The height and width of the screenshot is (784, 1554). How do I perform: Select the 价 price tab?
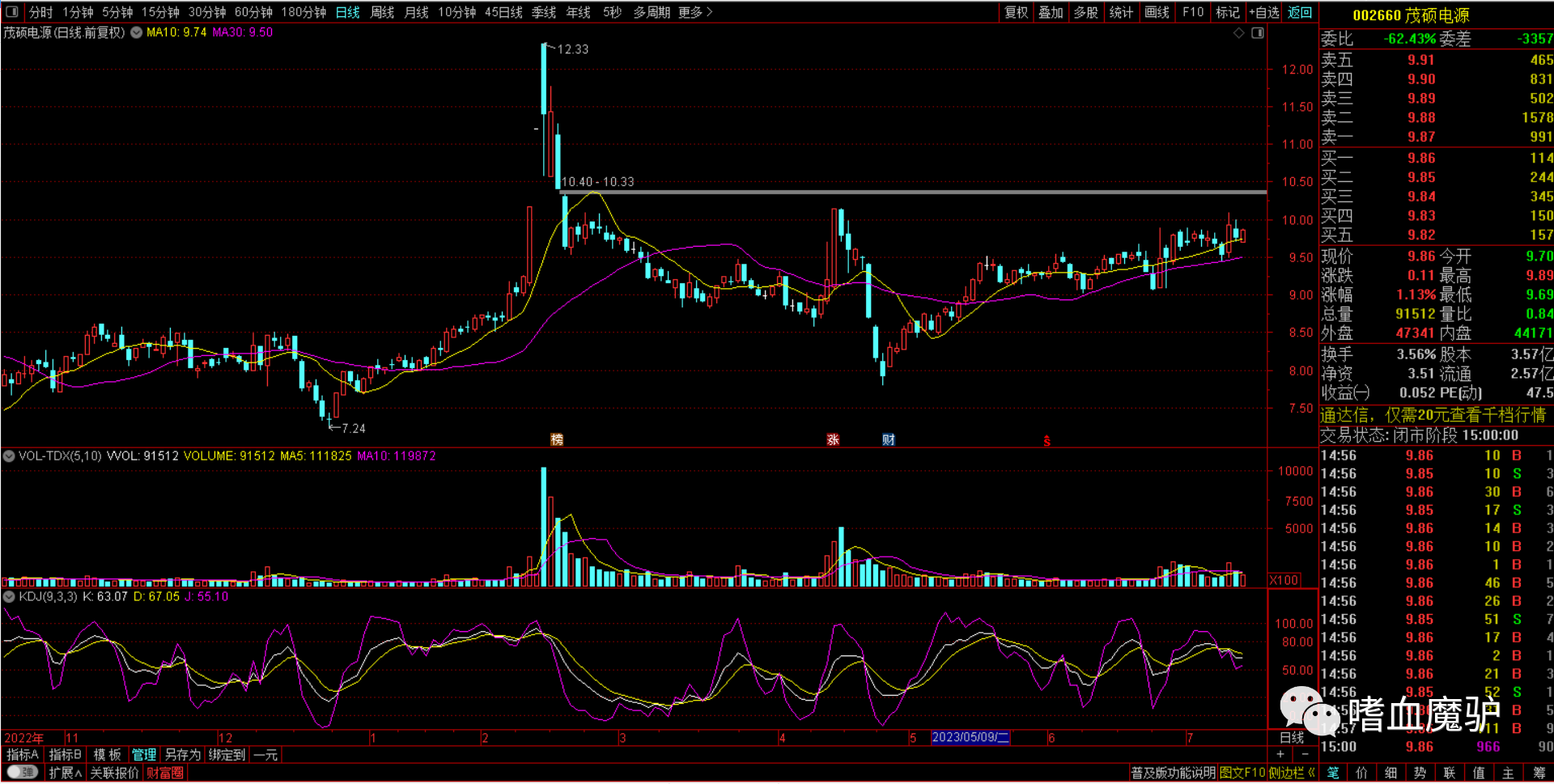[x=1362, y=773]
